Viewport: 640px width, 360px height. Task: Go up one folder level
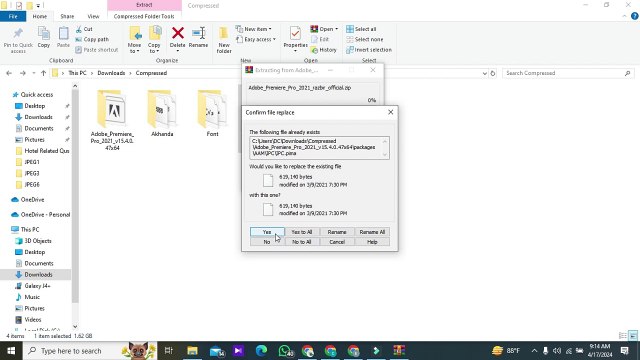tap(43, 73)
